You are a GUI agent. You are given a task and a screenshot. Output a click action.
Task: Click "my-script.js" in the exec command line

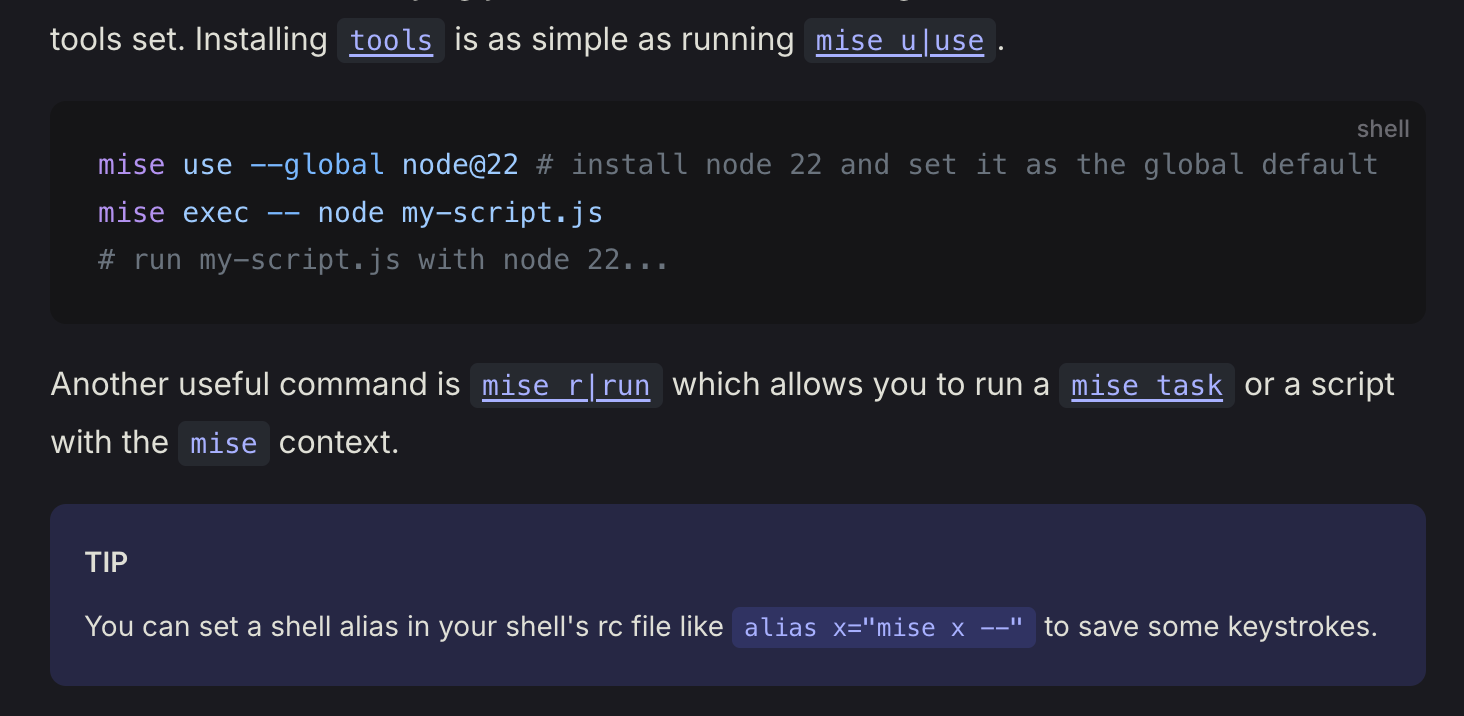(502, 212)
